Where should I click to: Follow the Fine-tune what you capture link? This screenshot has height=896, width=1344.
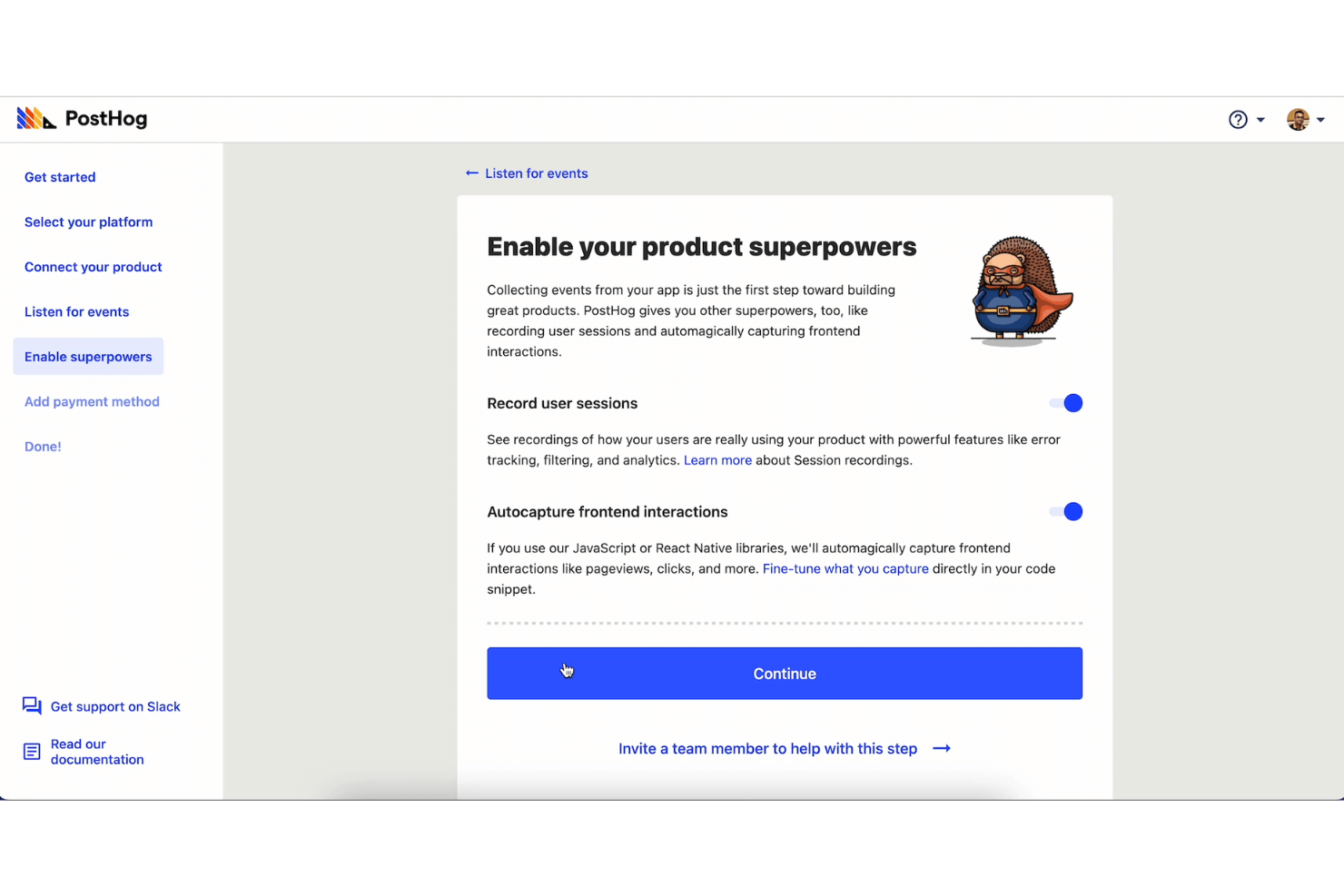pyautogui.click(x=845, y=569)
